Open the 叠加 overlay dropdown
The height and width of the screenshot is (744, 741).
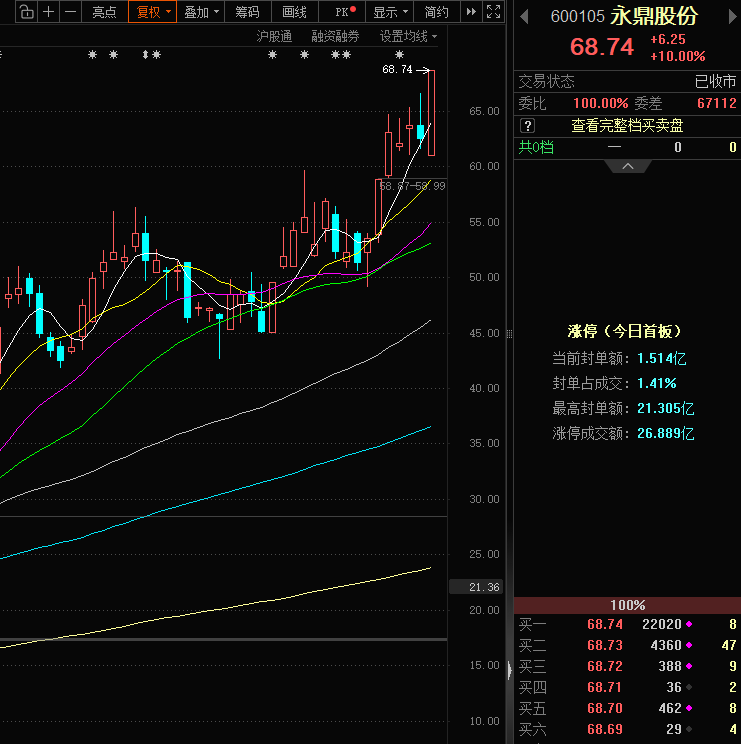coord(201,11)
